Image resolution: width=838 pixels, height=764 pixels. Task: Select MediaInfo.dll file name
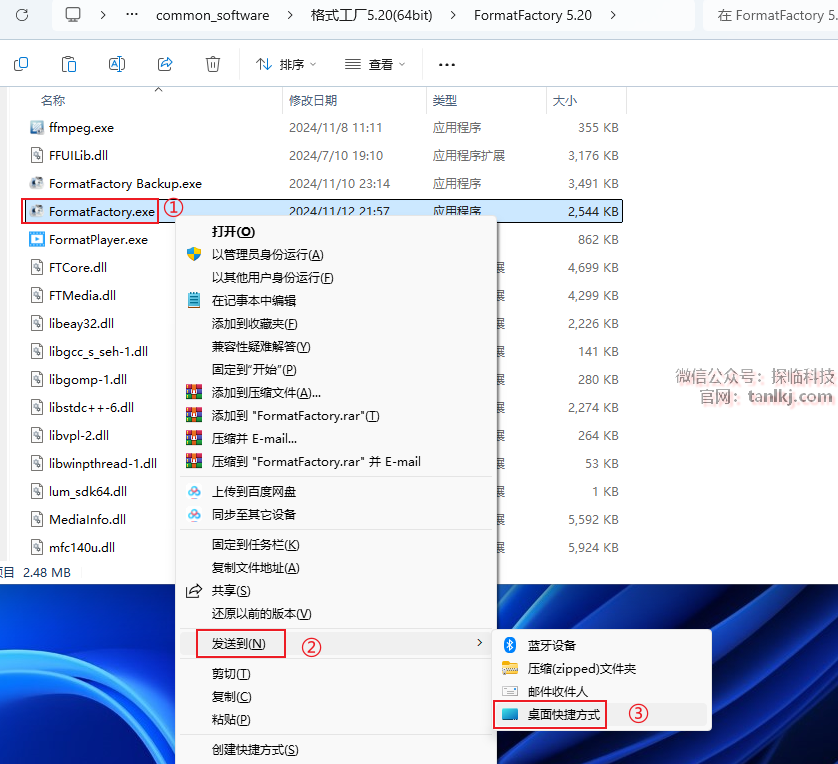pos(87,519)
